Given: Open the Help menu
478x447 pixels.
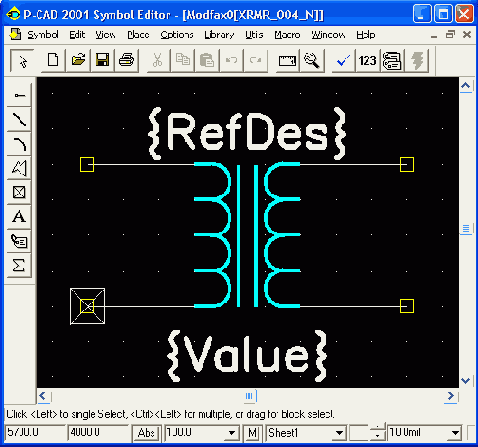Looking at the screenshot, I should tap(366, 35).
